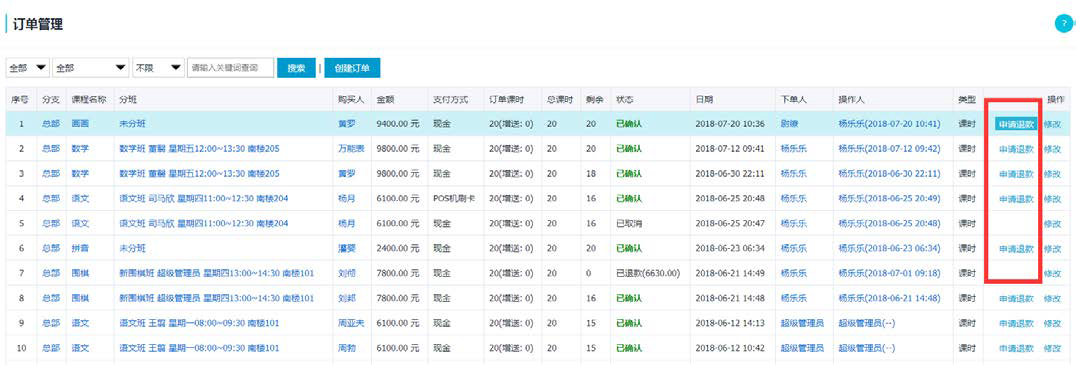Select the 已取消 status cell
1076x365 pixels.
pyautogui.click(x=629, y=224)
